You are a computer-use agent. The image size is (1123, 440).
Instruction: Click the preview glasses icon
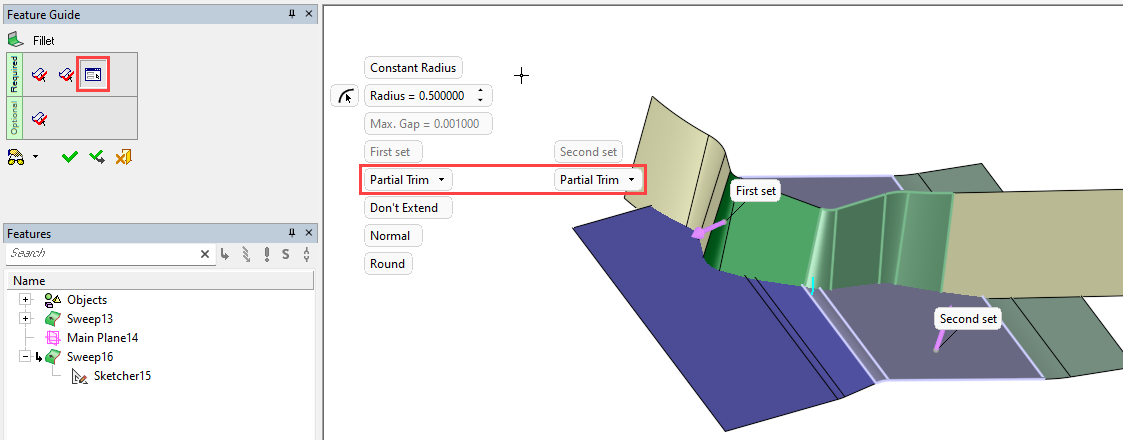click(x=17, y=157)
